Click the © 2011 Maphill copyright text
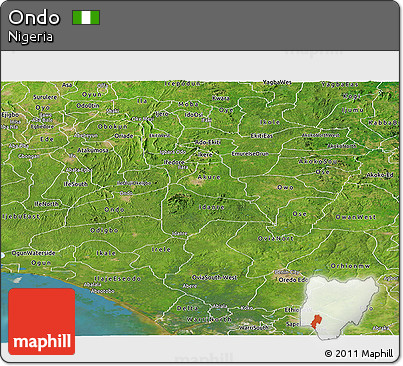The image size is (403, 366). [x=359, y=353]
